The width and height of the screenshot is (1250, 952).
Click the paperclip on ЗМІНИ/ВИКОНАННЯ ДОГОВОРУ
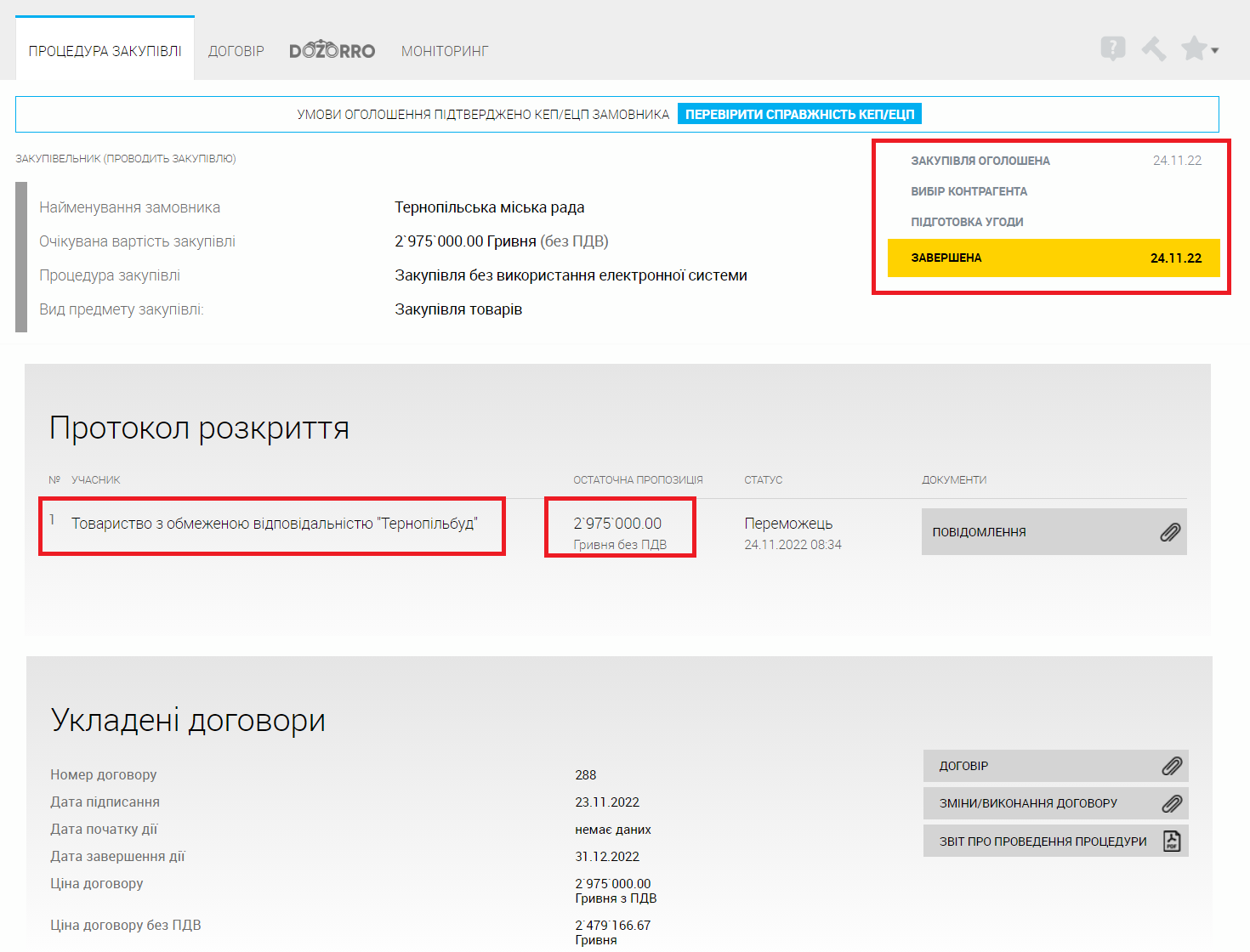tap(1172, 803)
